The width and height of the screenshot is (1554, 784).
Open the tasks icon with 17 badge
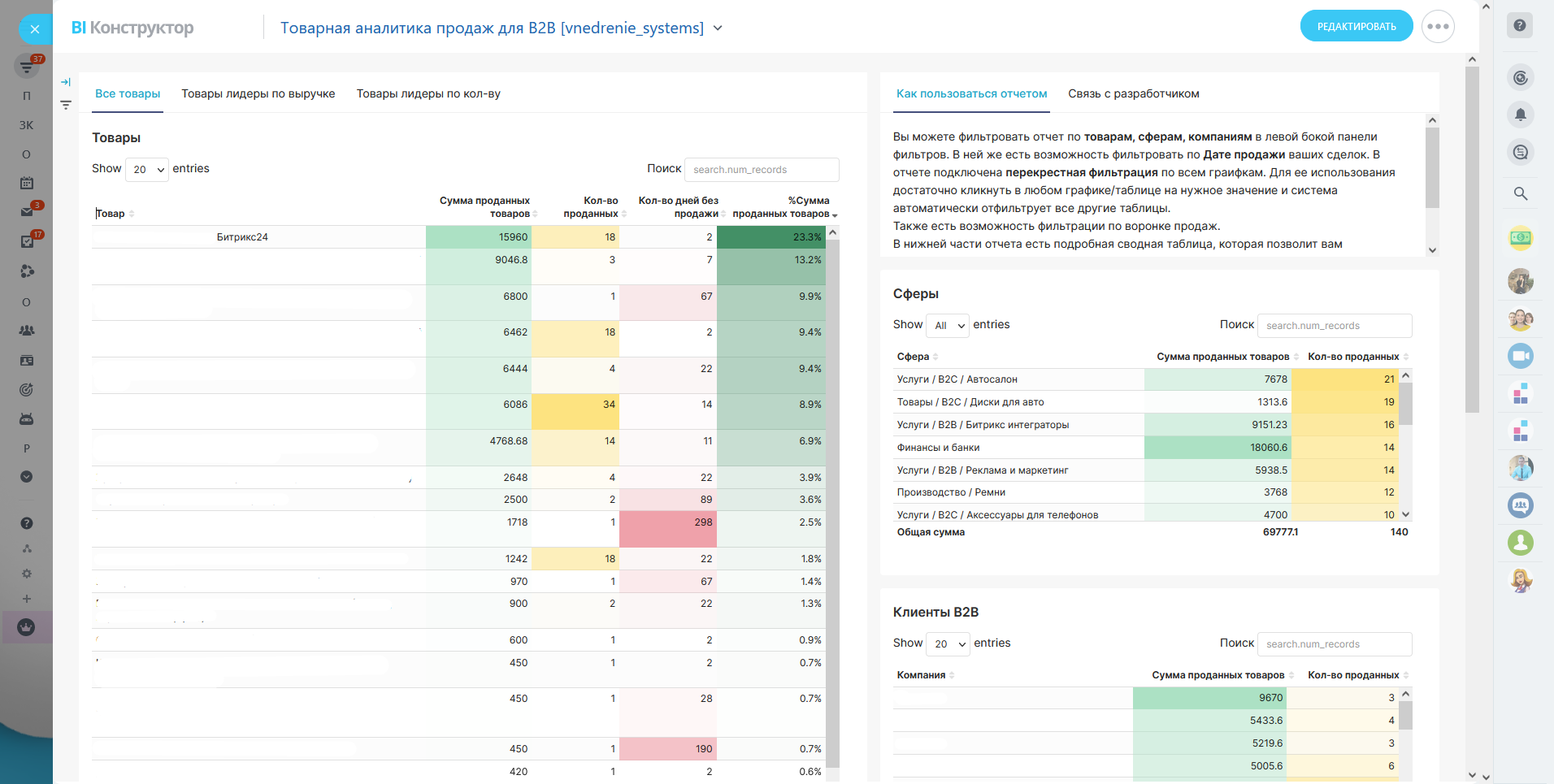tap(27, 241)
